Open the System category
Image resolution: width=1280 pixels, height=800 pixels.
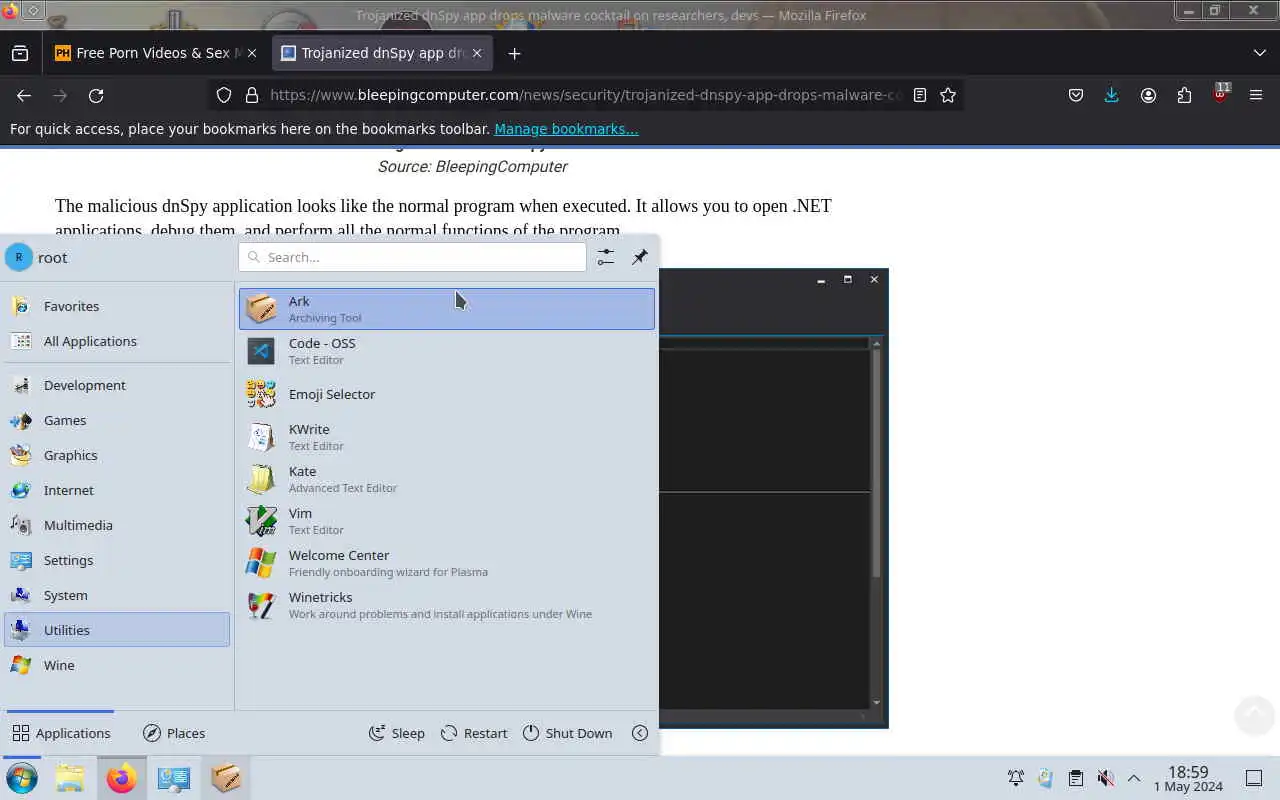tap(117, 595)
